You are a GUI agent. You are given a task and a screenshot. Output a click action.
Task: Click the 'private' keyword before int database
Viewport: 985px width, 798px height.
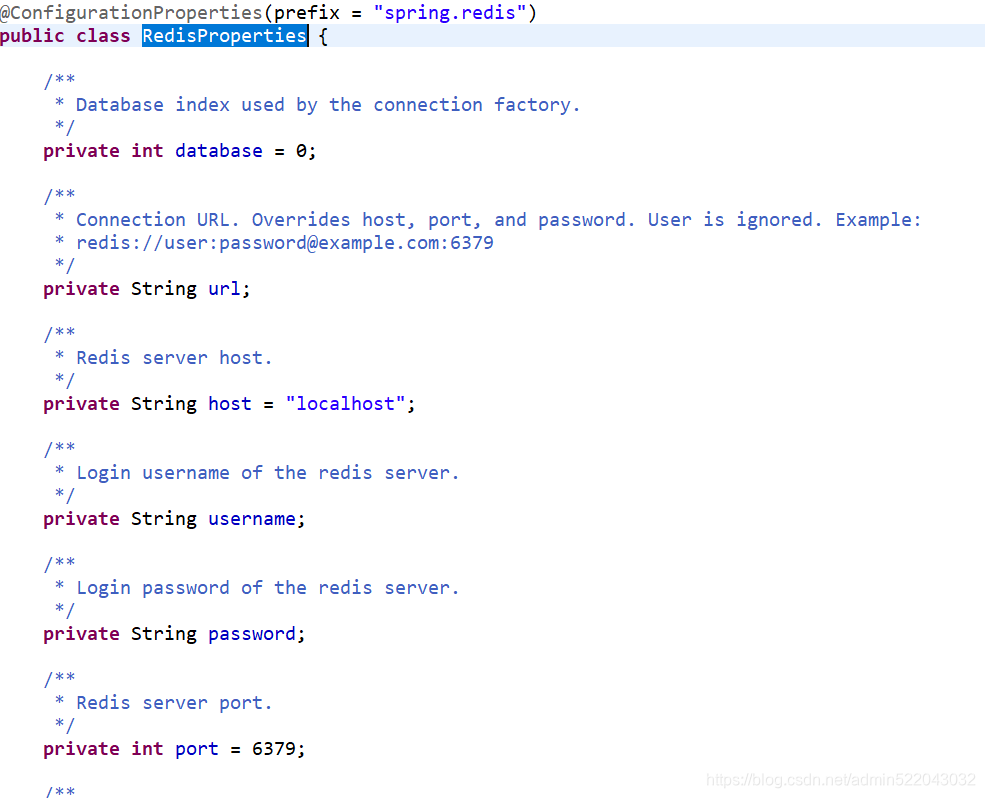point(81,151)
